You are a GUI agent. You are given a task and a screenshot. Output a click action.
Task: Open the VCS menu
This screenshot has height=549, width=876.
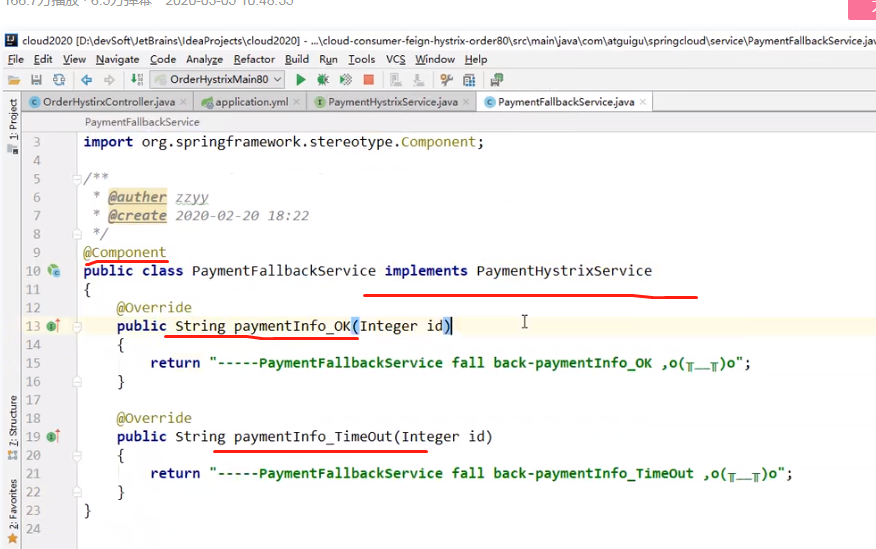[x=396, y=59]
